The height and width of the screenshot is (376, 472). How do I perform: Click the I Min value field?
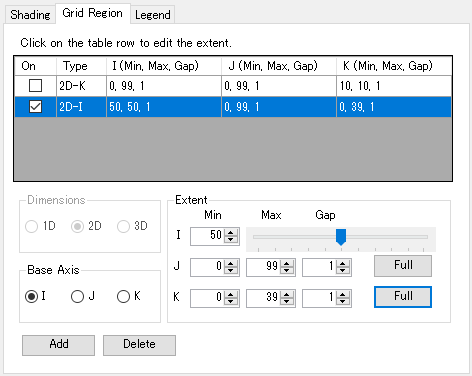pyautogui.click(x=207, y=236)
